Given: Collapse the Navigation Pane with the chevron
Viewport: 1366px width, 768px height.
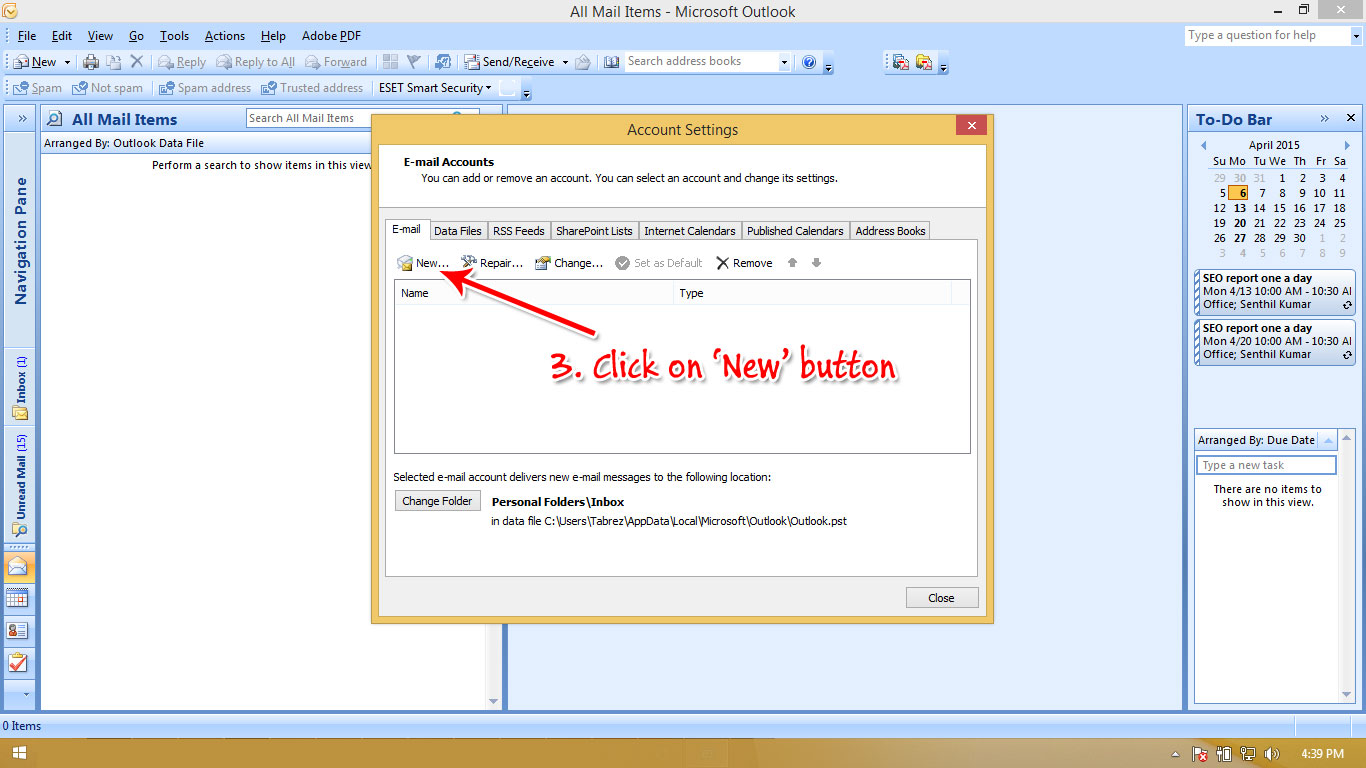Looking at the screenshot, I should point(20,117).
